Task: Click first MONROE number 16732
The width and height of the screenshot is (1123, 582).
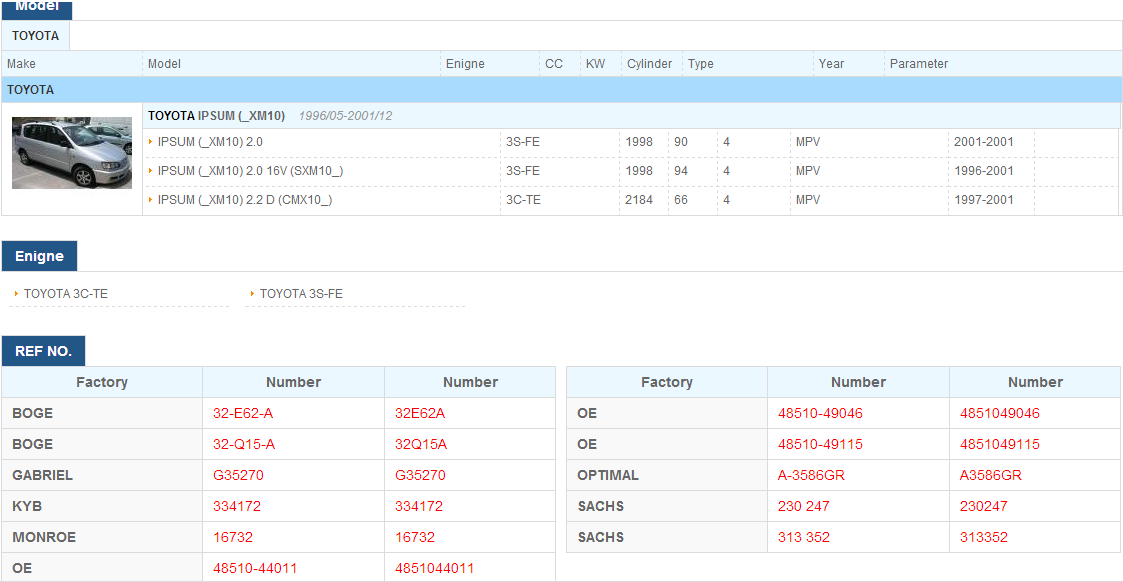Action: pyautogui.click(x=233, y=537)
